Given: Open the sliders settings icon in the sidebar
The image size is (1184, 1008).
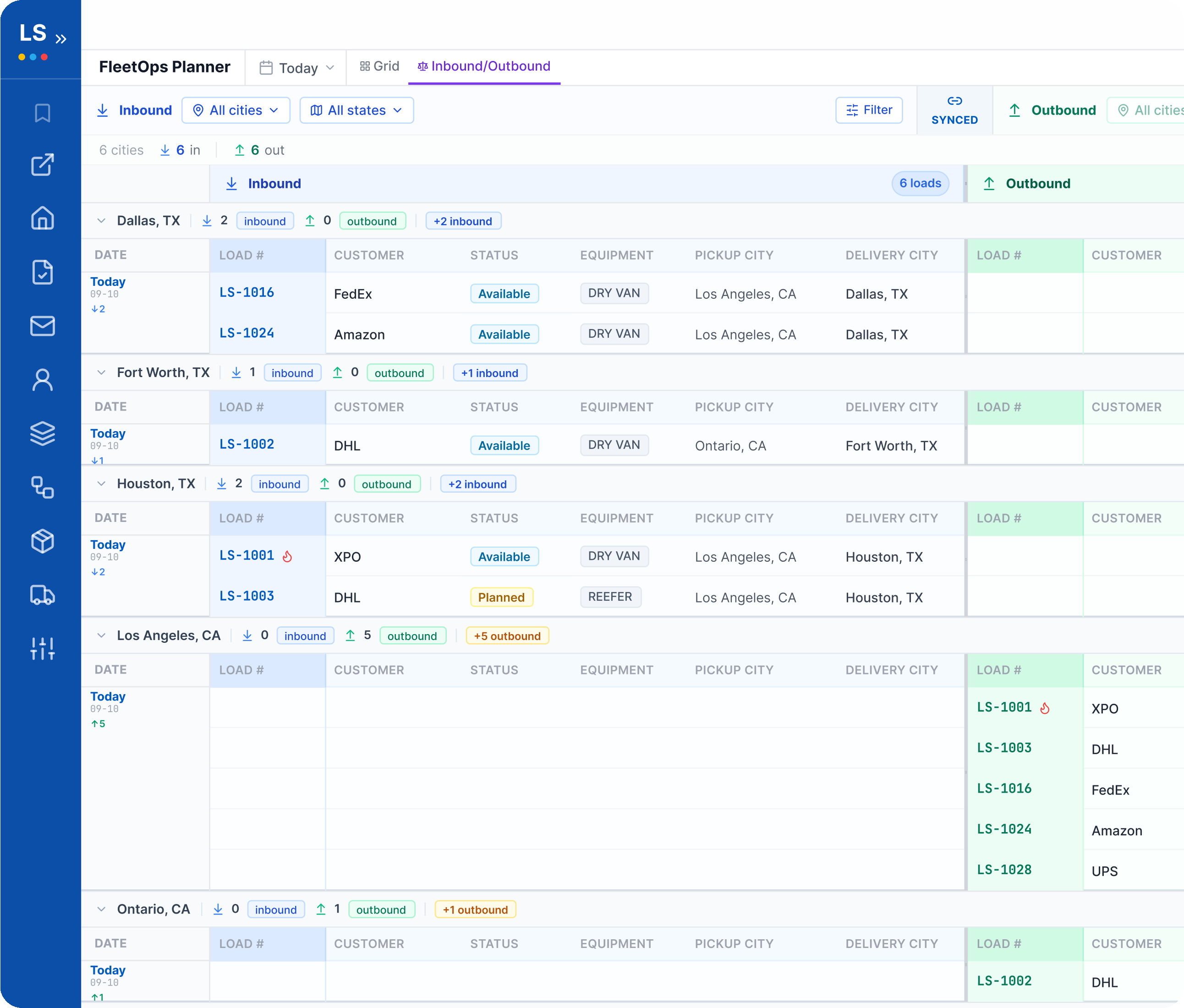Looking at the screenshot, I should pos(42,649).
